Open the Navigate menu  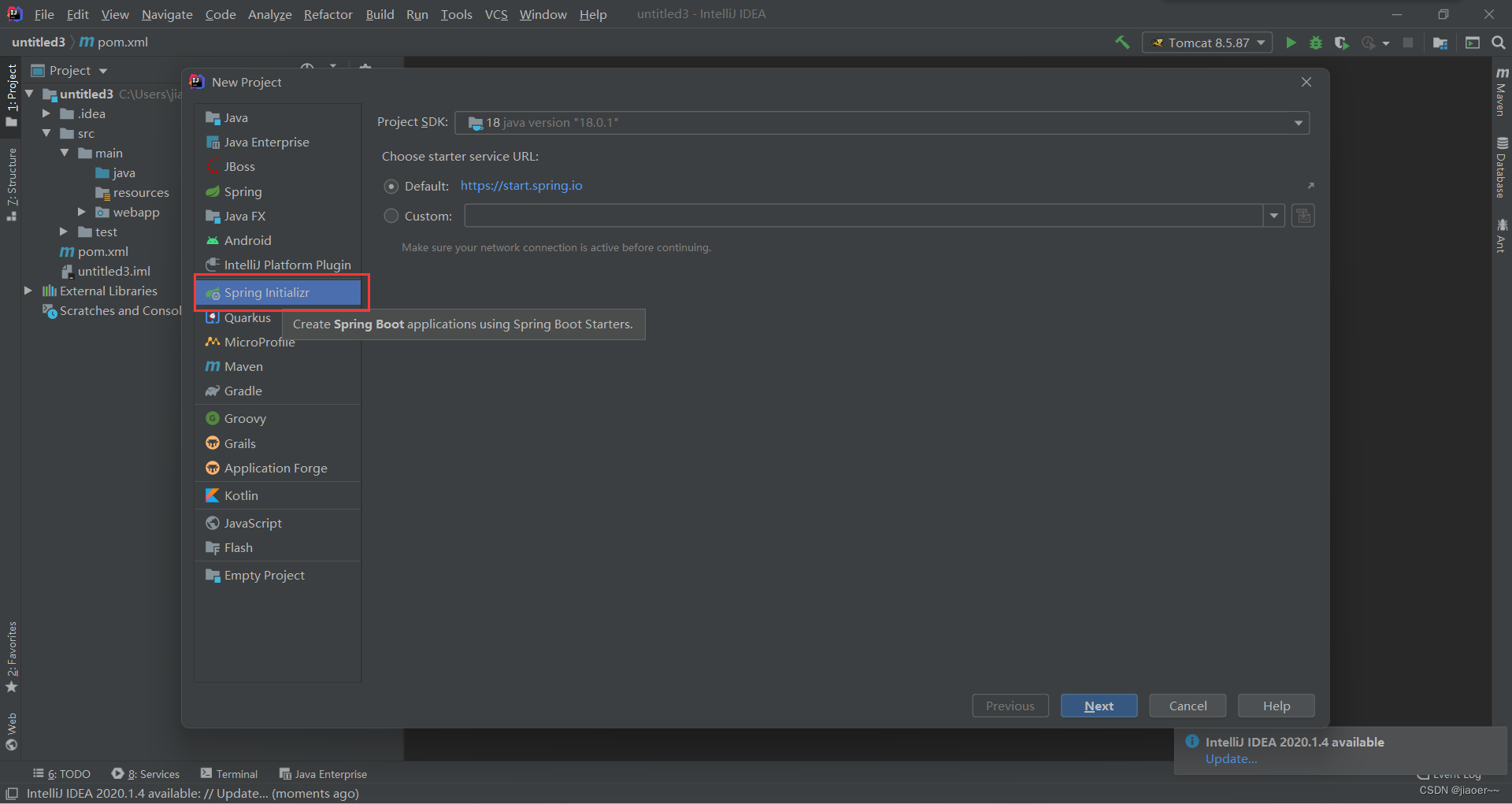[x=167, y=14]
